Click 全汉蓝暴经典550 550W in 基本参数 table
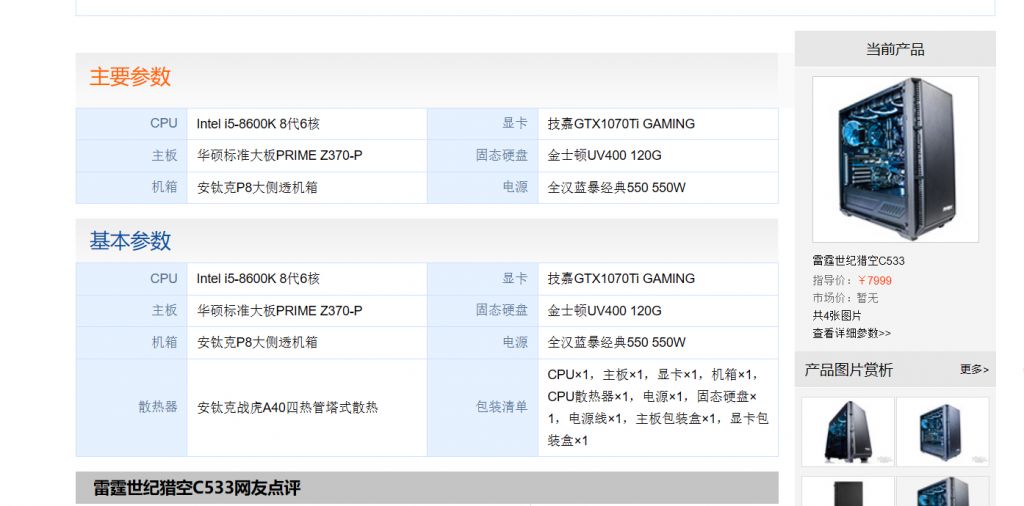 (616, 342)
